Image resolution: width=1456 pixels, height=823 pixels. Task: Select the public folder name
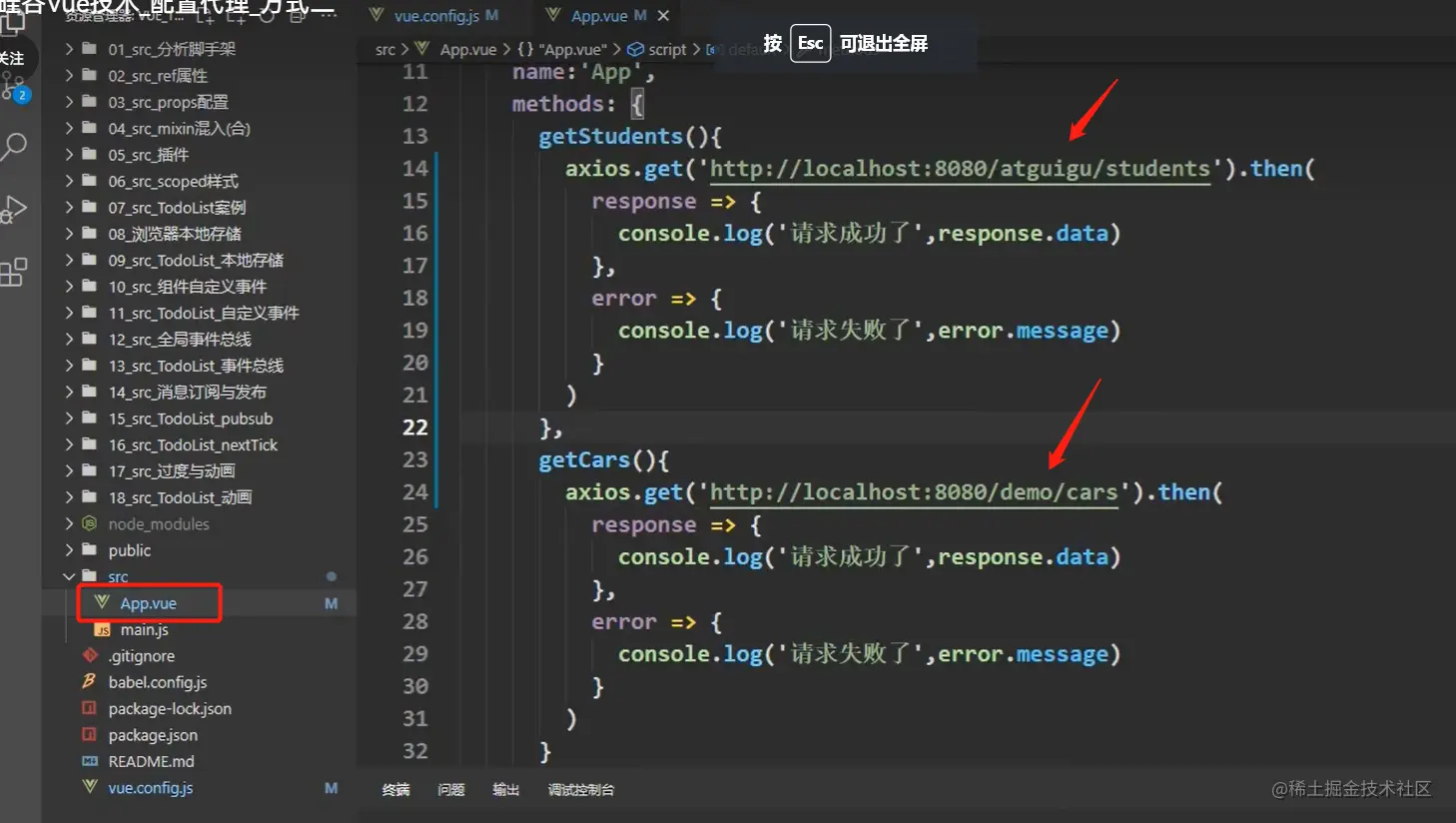(130, 550)
